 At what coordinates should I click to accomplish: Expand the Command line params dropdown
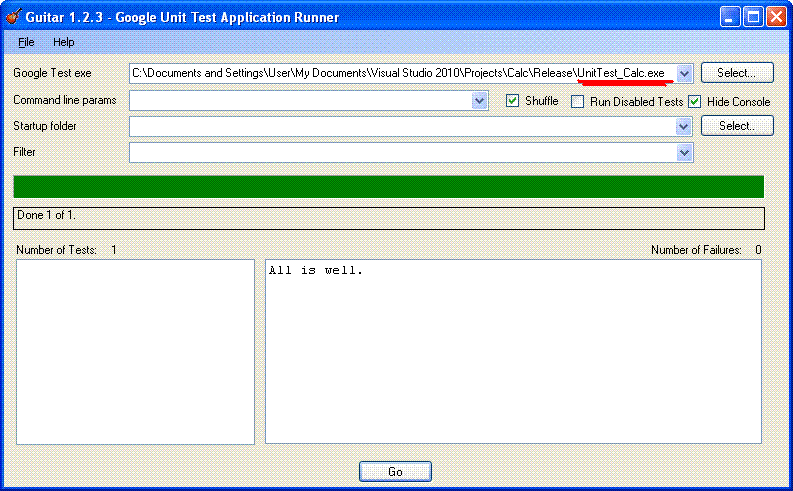(479, 101)
